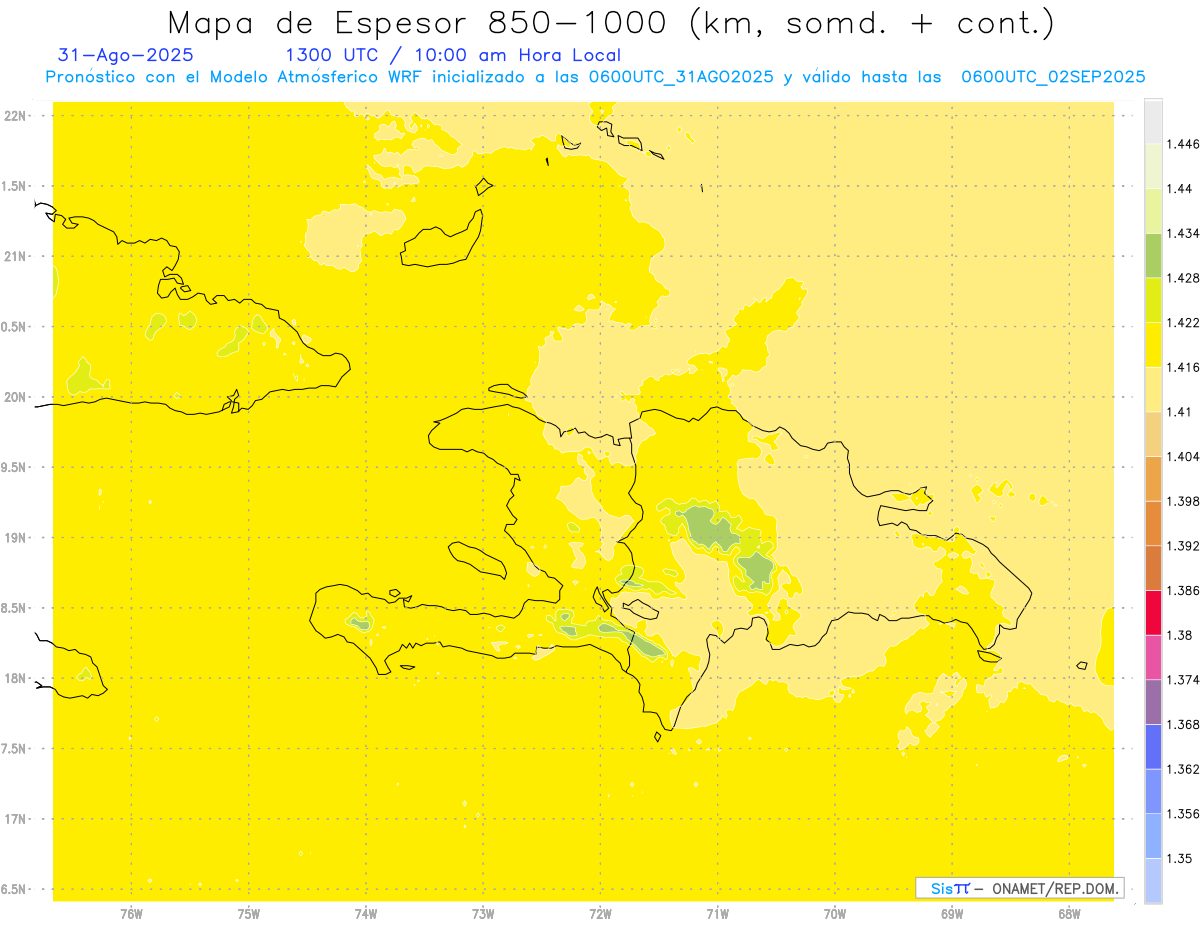Pick the yellow-green legend swatch between 1.422 and 1.428
This screenshot has width=1200, height=927.
[x=1153, y=300]
